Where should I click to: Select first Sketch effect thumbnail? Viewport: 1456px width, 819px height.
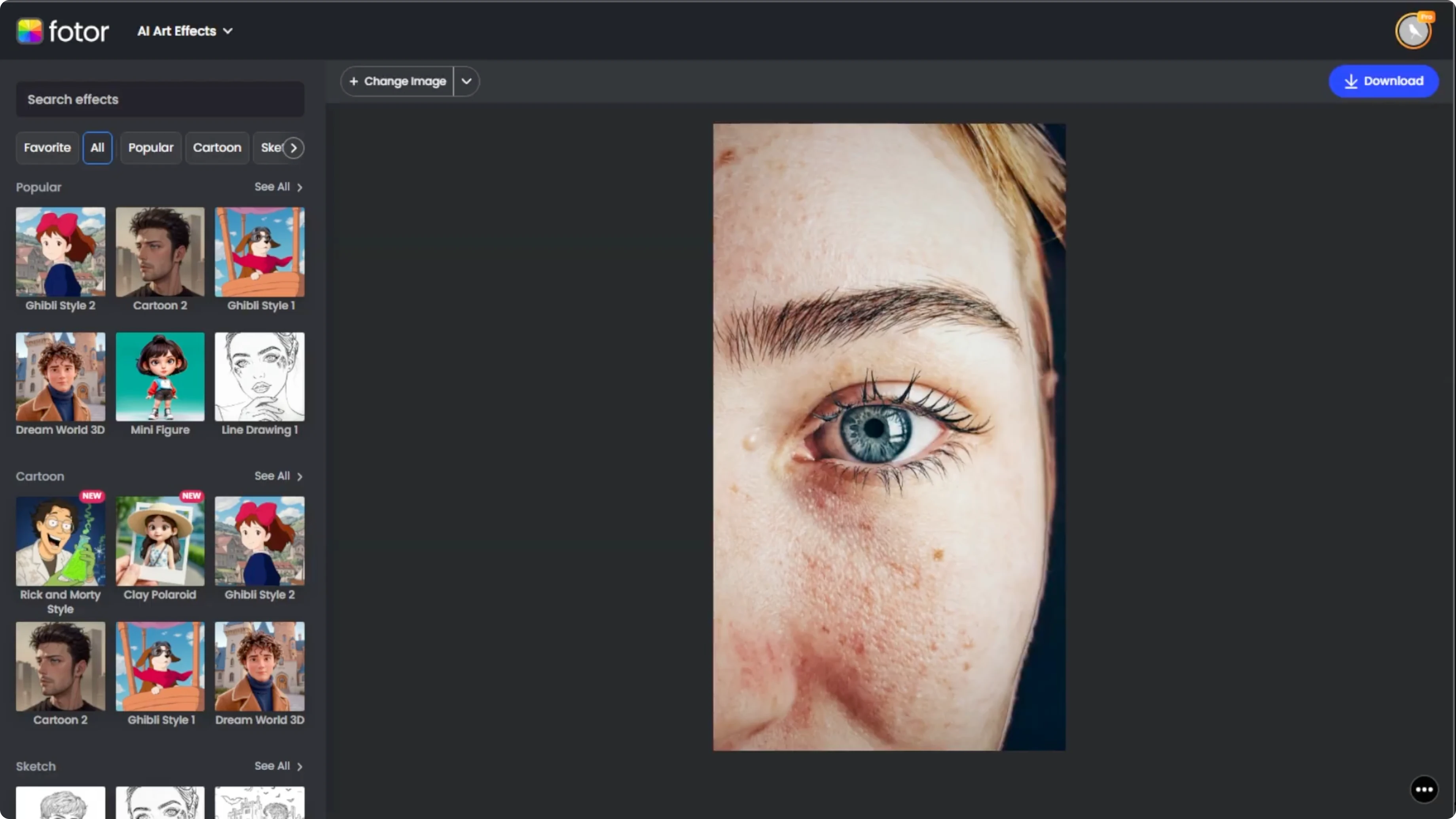point(61,803)
